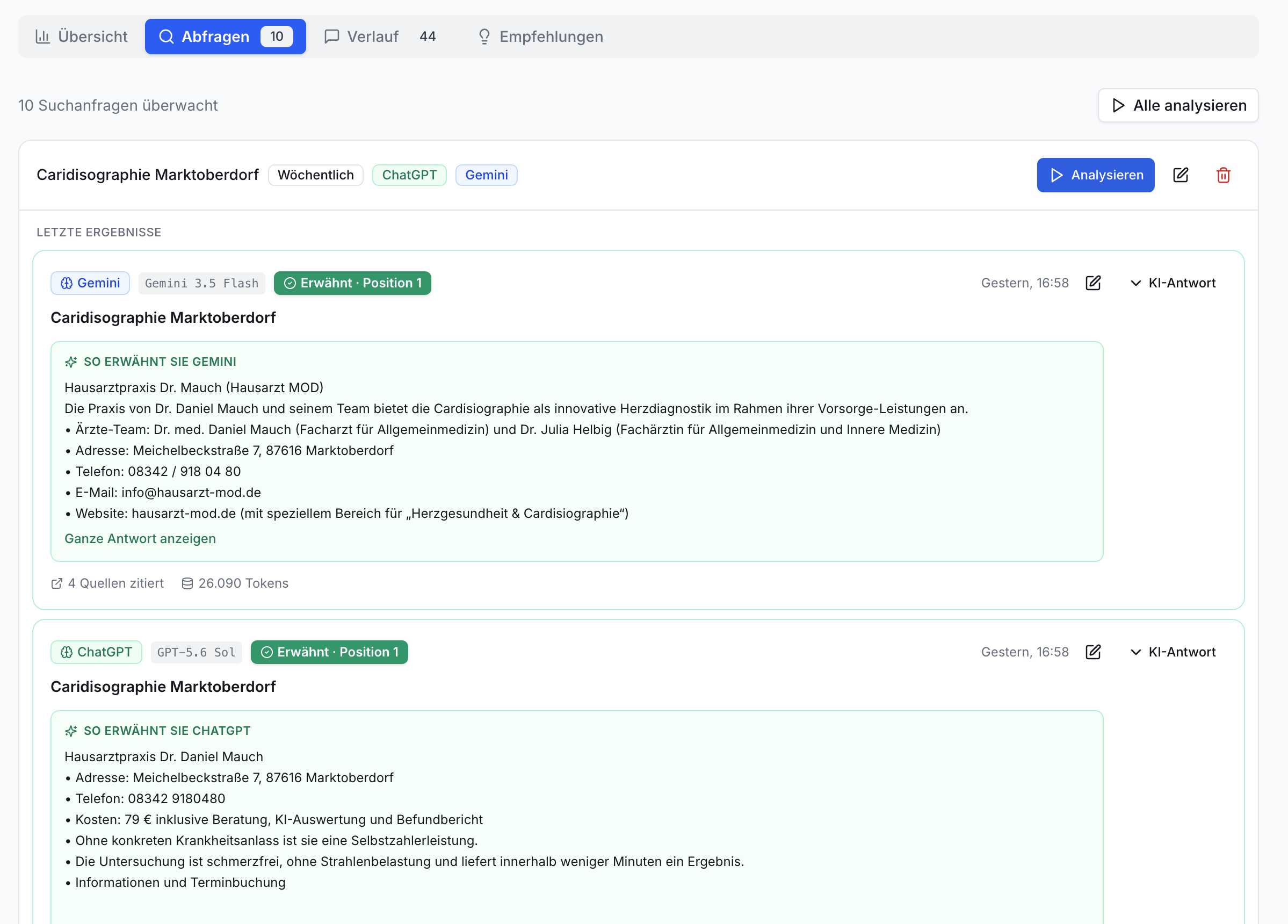This screenshot has height=924, width=1288.
Task: Click the 44 count next to Verlauf
Action: (x=428, y=37)
